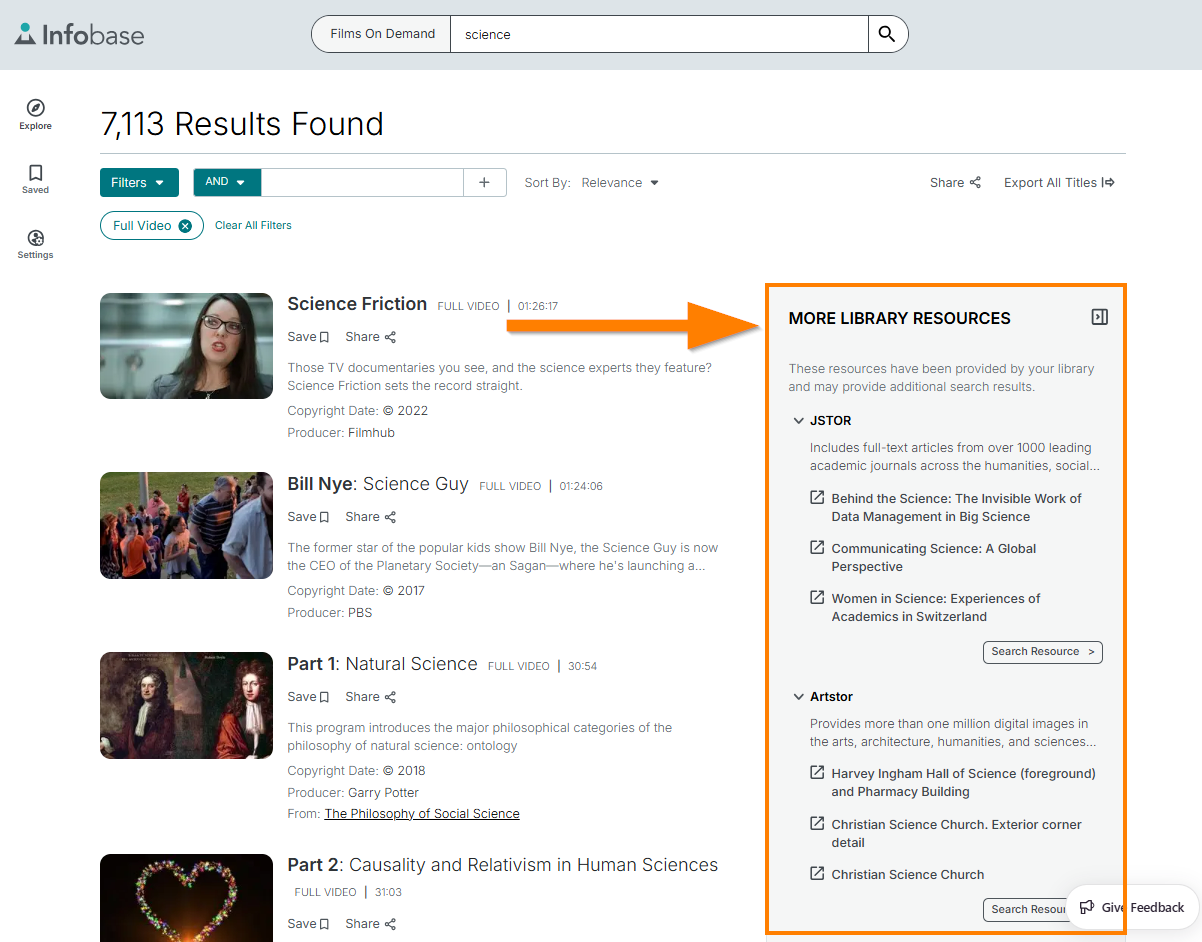Click Export All Titles
1202x942 pixels.
(x=1059, y=182)
